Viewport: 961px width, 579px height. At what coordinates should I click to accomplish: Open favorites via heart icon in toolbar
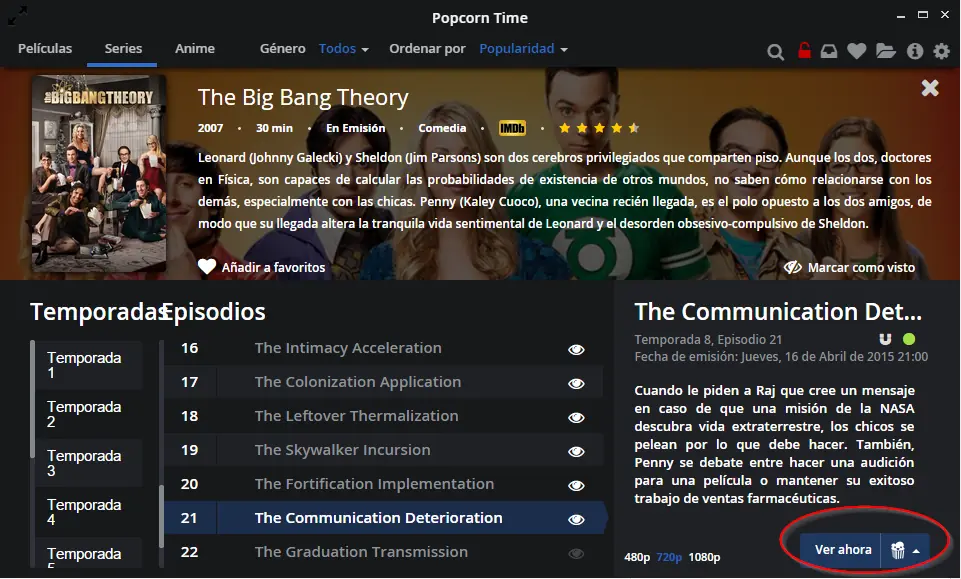(x=856, y=51)
